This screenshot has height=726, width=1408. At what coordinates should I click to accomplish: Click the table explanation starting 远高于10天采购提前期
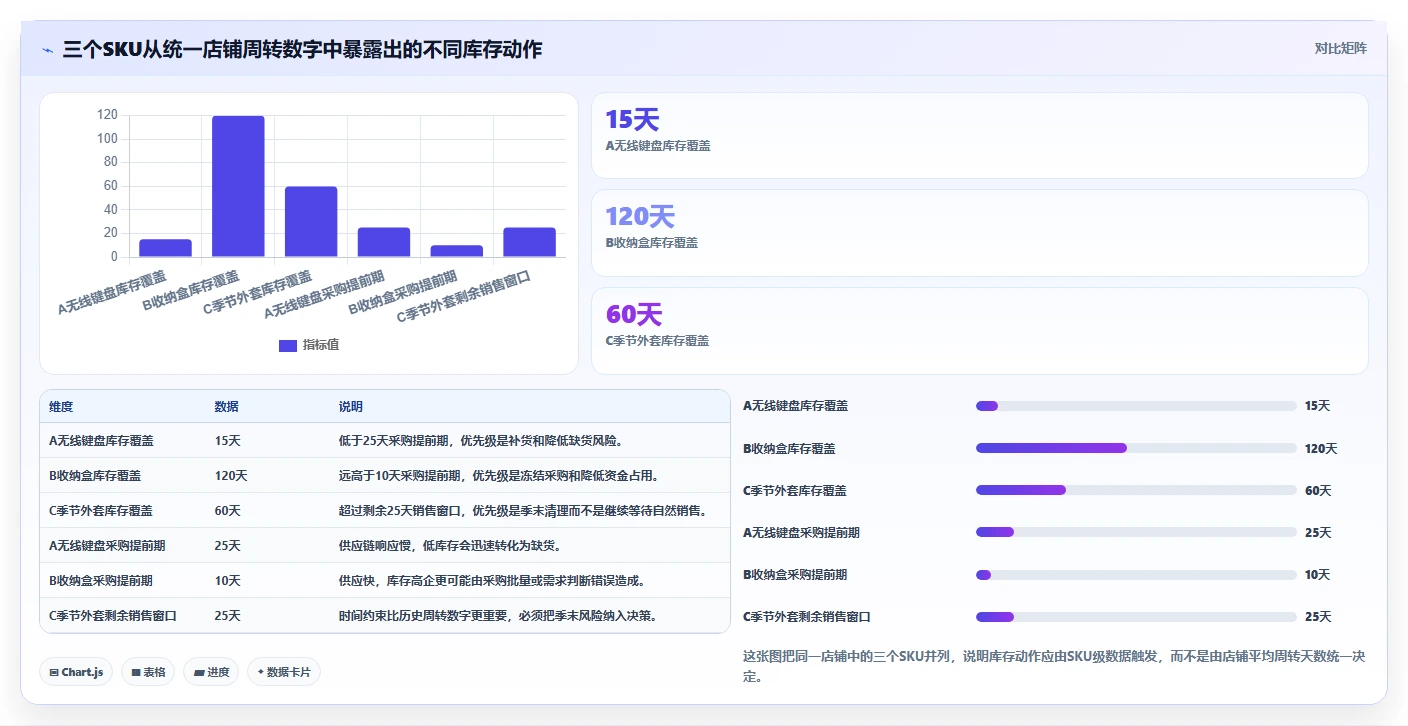(499, 475)
